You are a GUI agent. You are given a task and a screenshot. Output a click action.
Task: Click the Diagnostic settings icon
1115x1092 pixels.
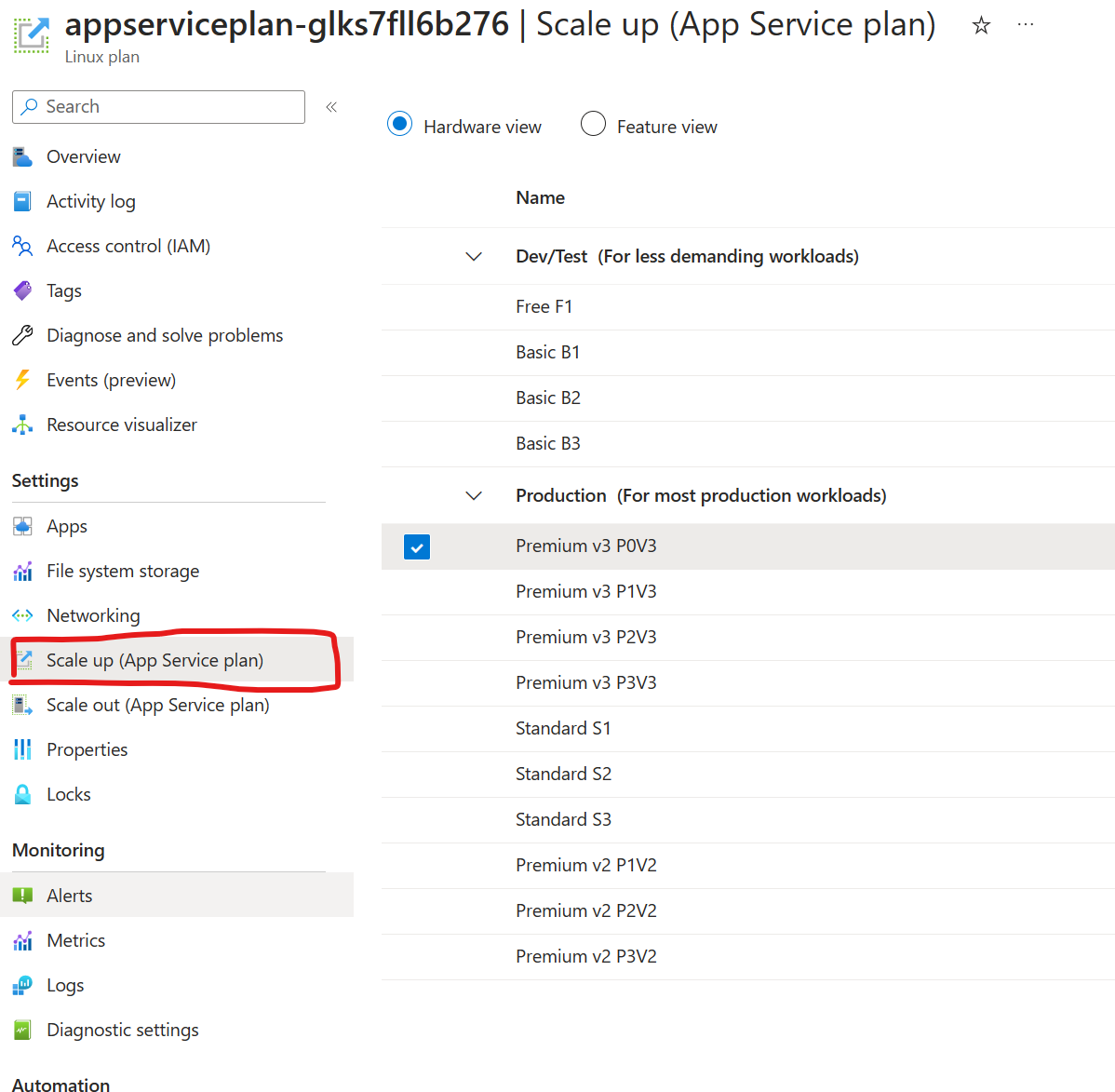pos(22,1030)
